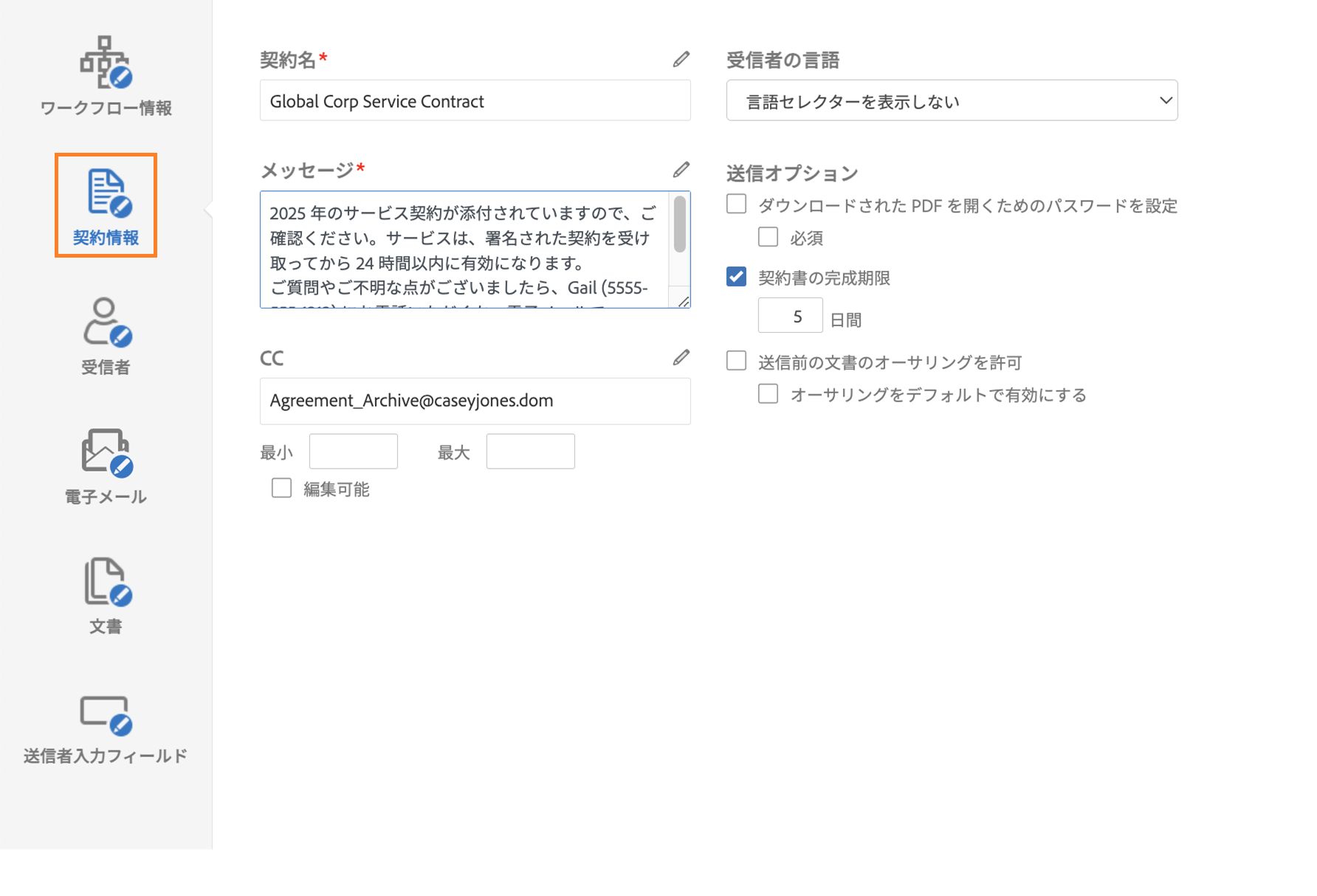Select the 契約情報 document icon
1317x896 pixels.
pos(109,193)
